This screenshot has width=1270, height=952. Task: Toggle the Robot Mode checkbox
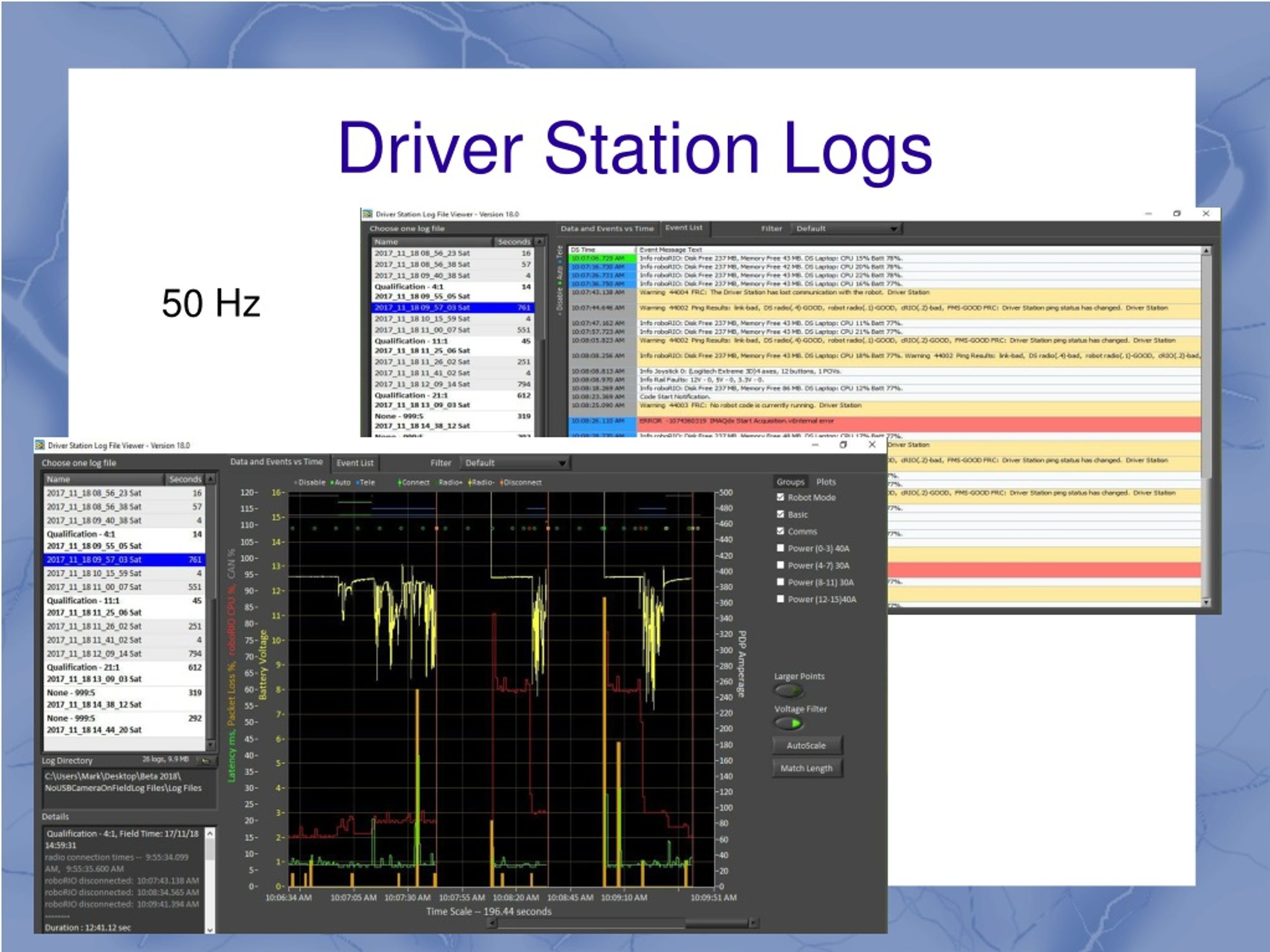pos(780,497)
